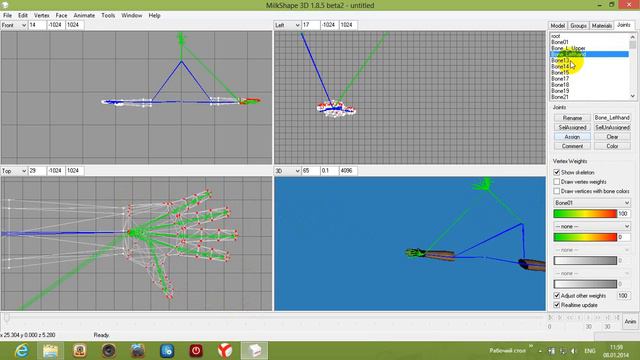Open the Edit menu

pyautogui.click(x=23, y=15)
